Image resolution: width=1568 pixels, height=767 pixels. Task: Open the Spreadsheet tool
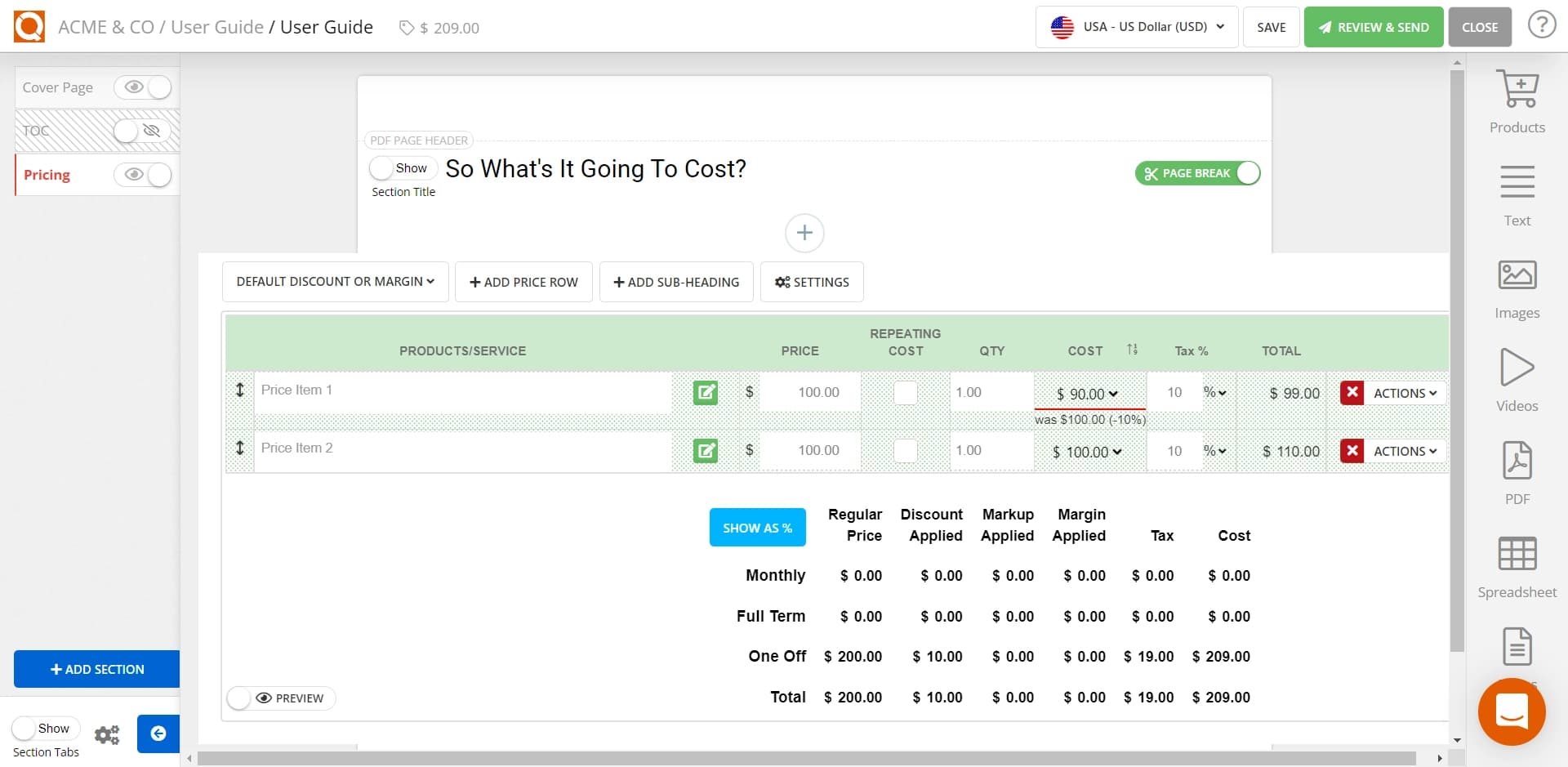click(x=1517, y=564)
